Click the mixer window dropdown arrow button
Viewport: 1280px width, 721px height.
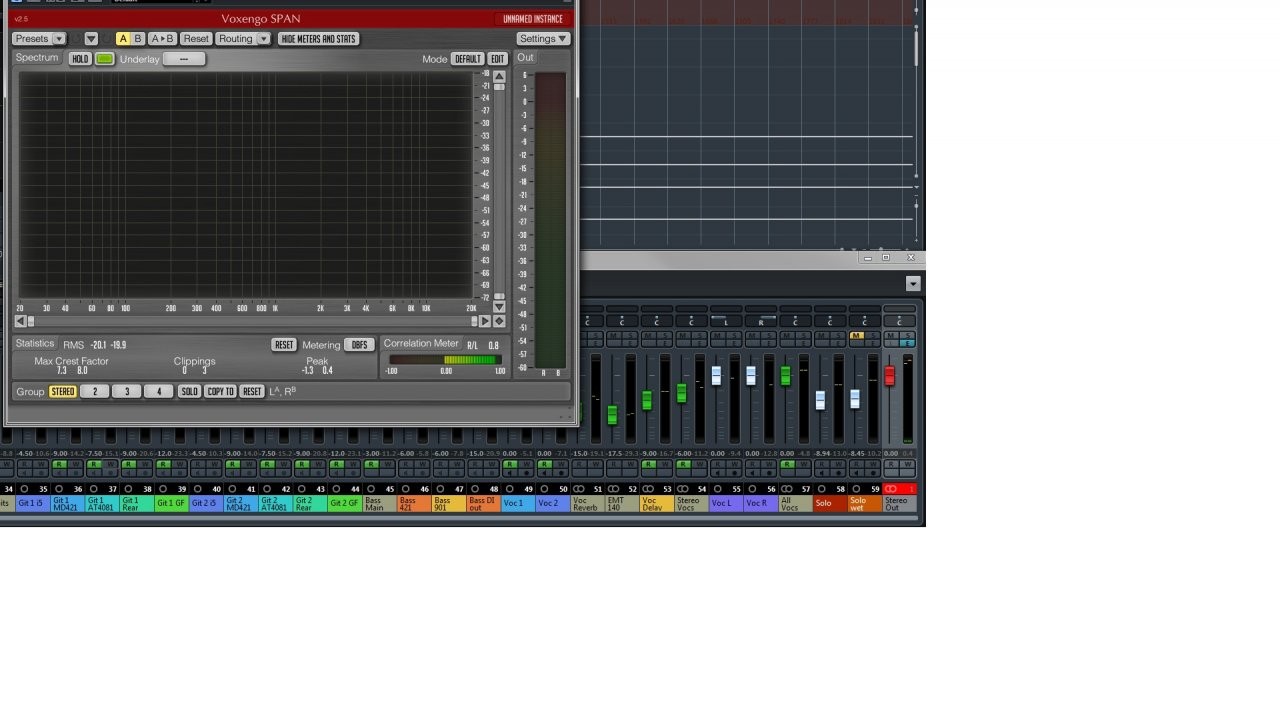[x=912, y=284]
